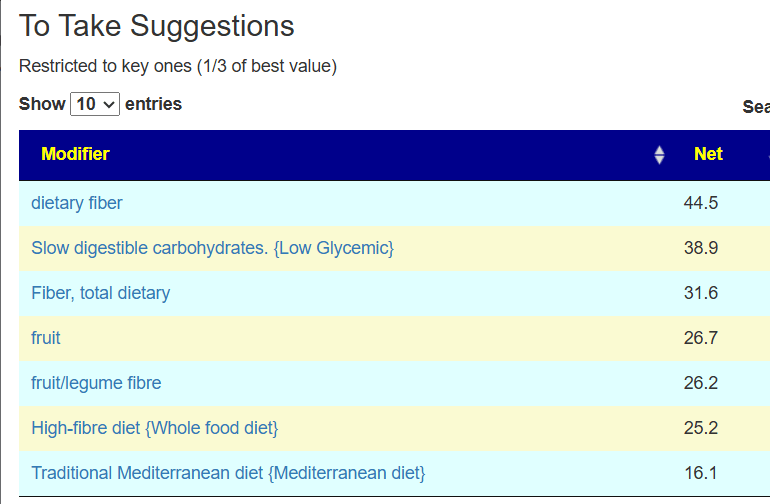
Task: Click the 25.2 net value cell
Action: click(701, 428)
